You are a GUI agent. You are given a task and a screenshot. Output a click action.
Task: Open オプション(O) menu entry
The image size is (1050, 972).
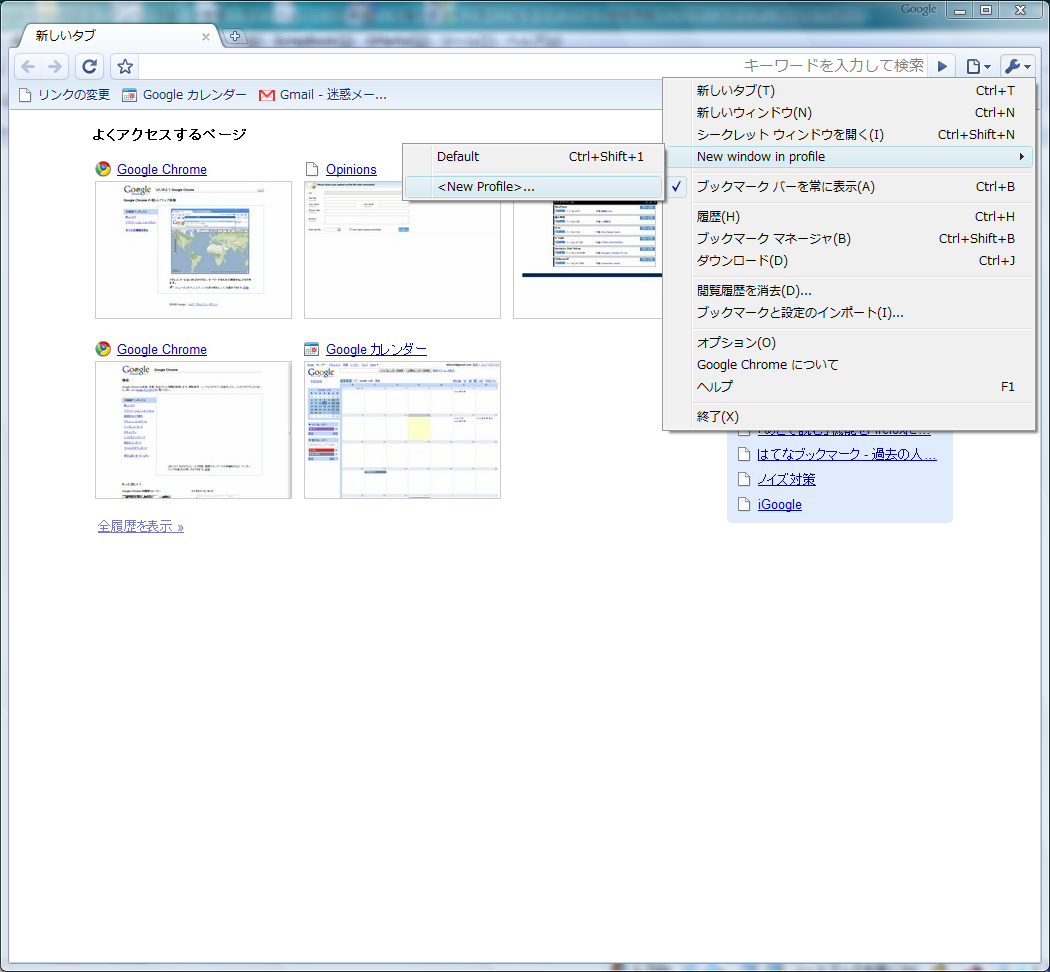[x=849, y=343]
